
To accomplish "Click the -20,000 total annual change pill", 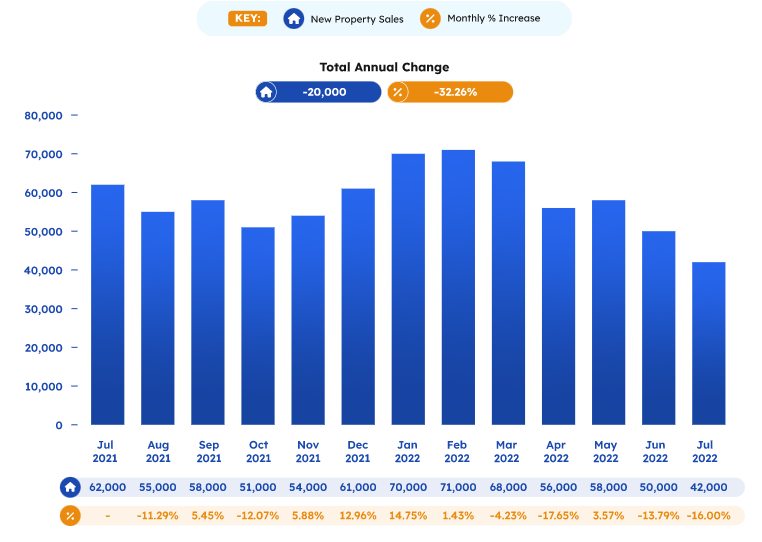I will [x=325, y=92].
